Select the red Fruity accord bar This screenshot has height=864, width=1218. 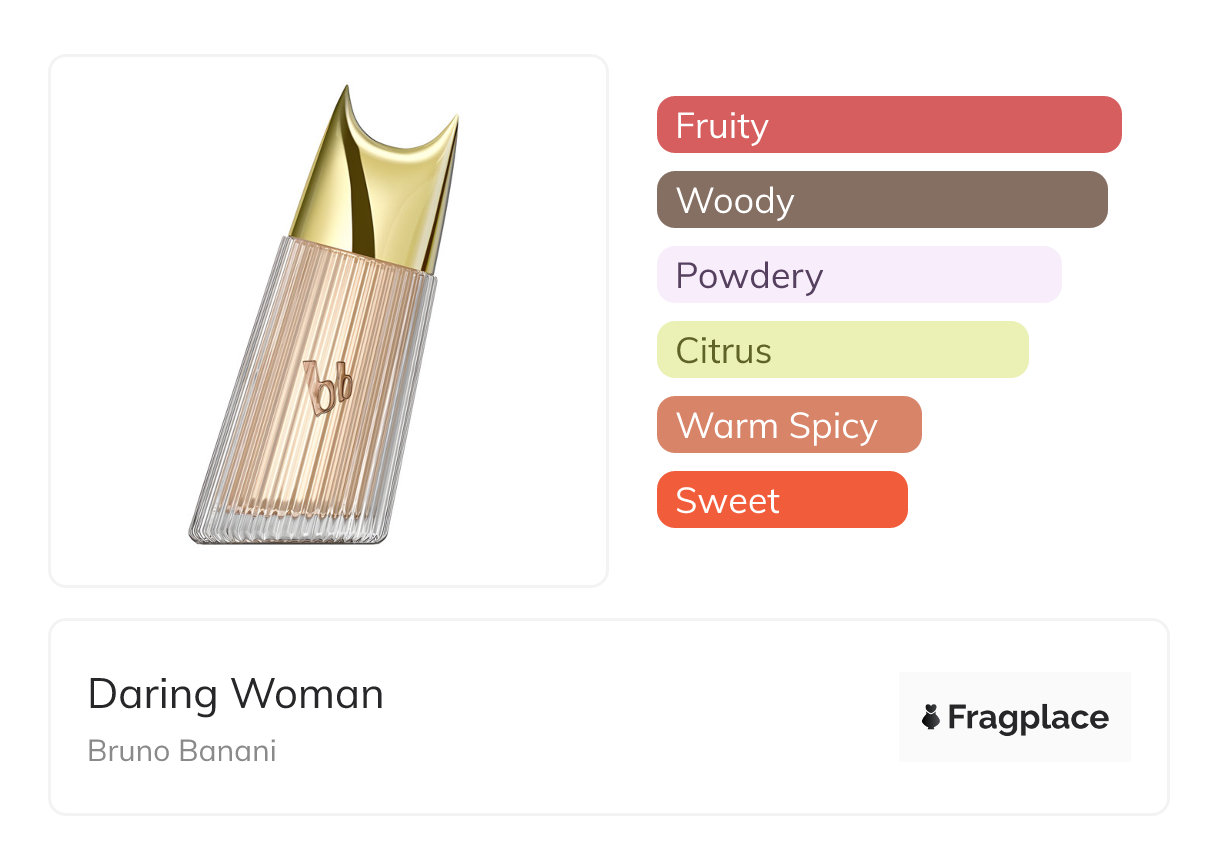pyautogui.click(x=888, y=125)
